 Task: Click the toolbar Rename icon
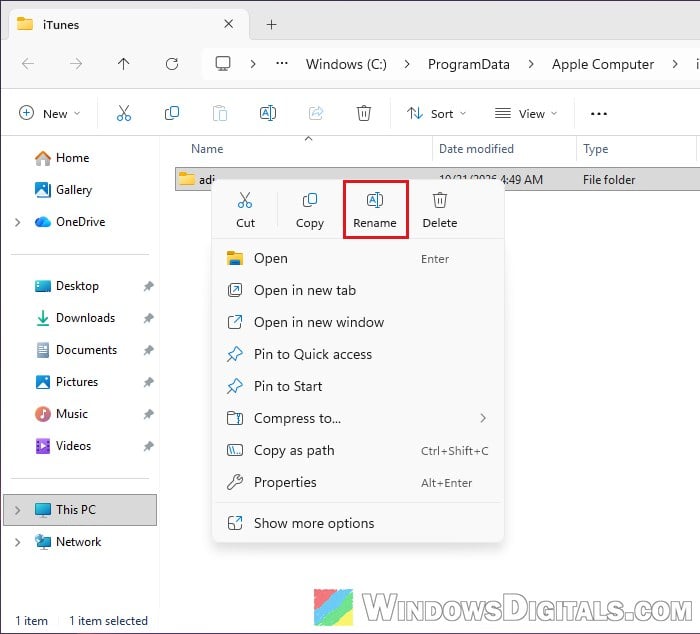(x=268, y=113)
